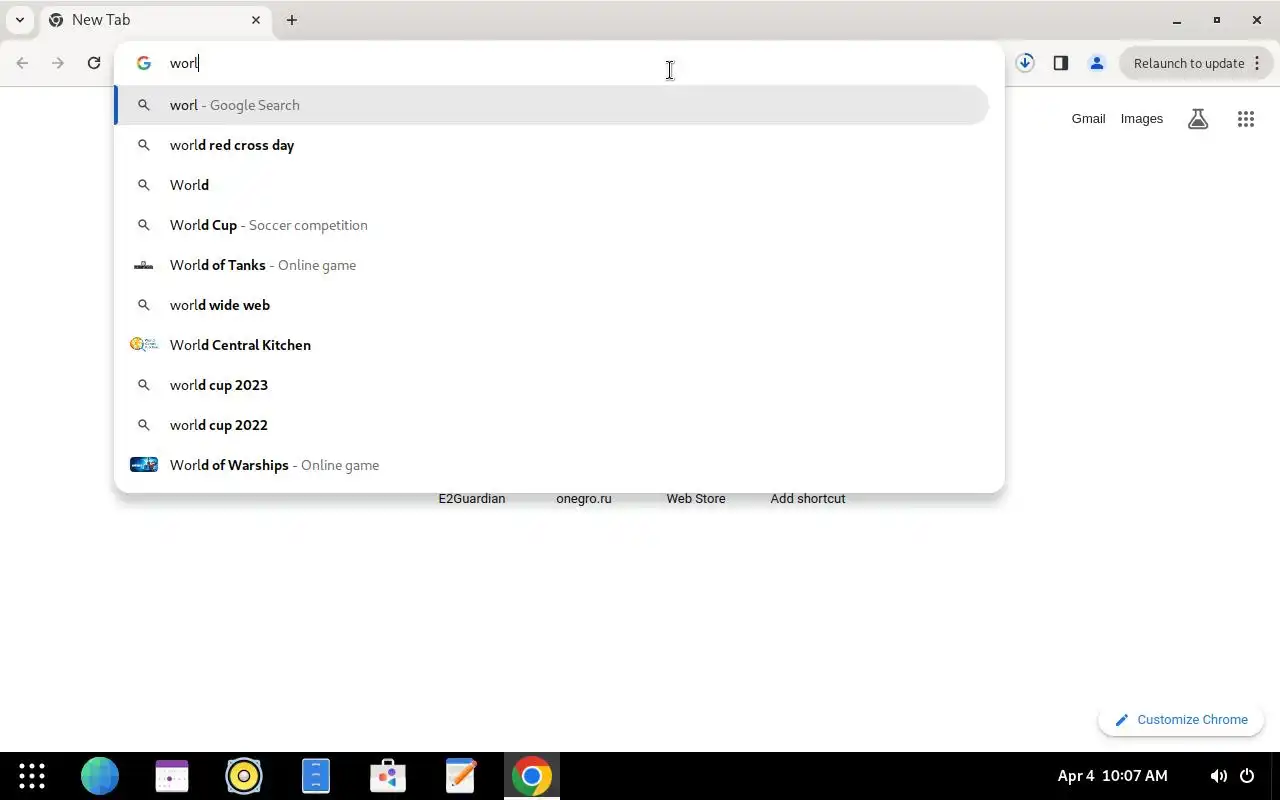The height and width of the screenshot is (800, 1280).
Task: Open the profile avatar icon
Action: pos(1097,63)
